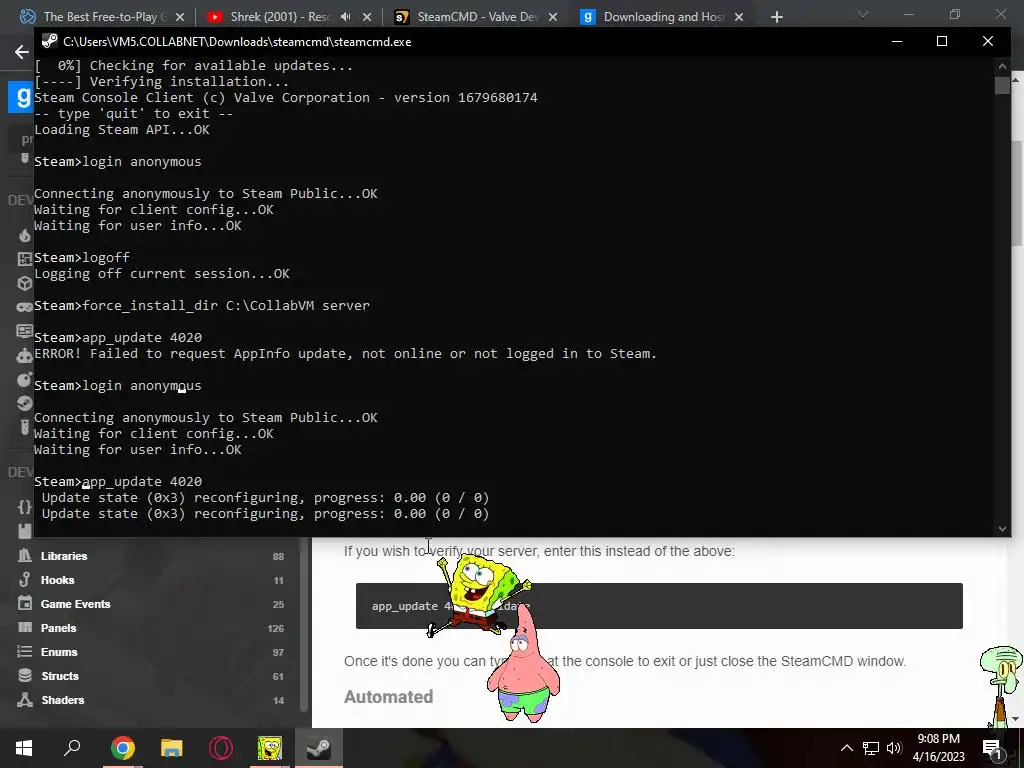Close The Best Free-to-Play tab
Viewport: 1024px width, 768px height.
click(180, 17)
